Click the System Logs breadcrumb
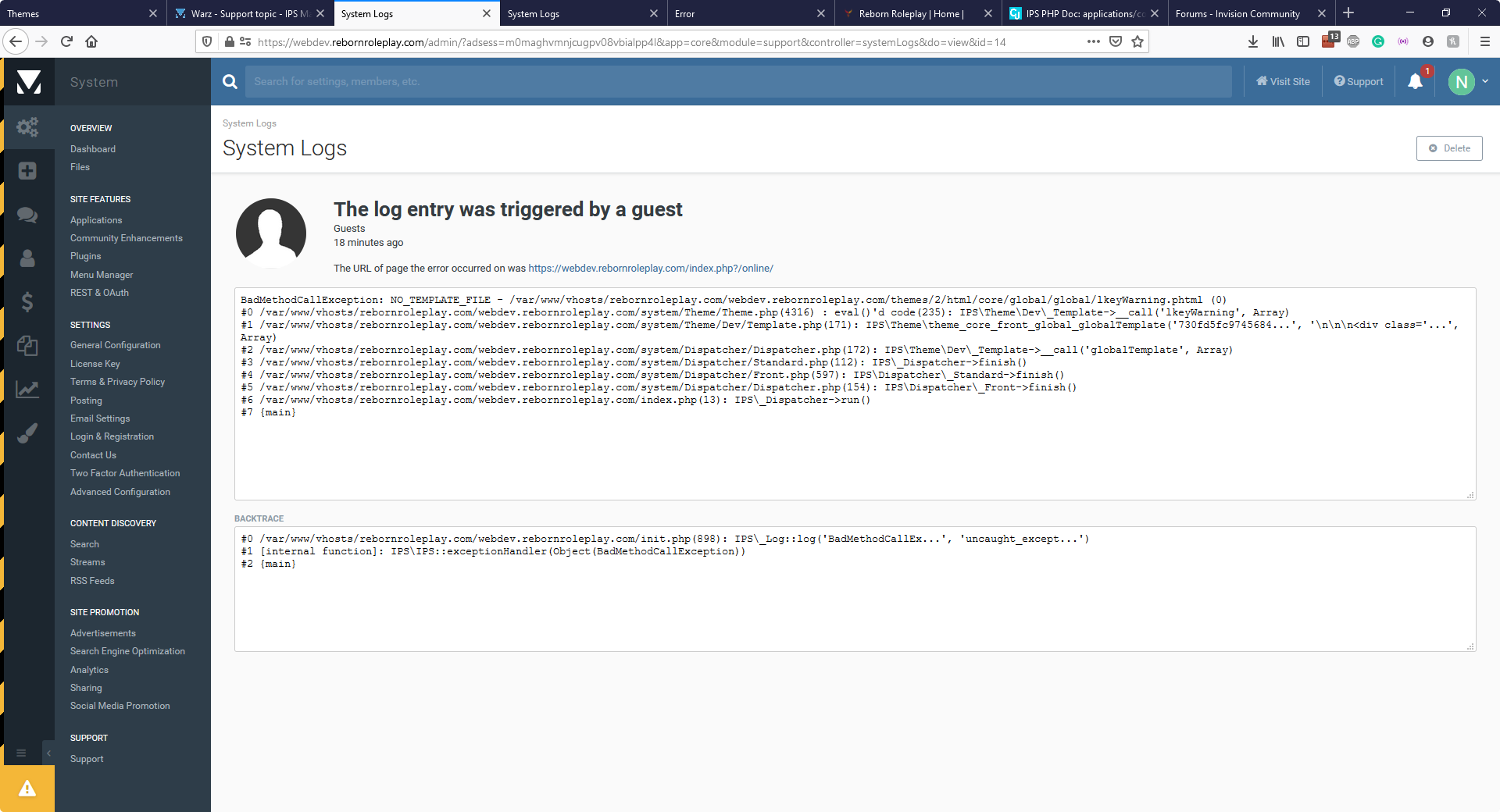The height and width of the screenshot is (812, 1500). (249, 123)
